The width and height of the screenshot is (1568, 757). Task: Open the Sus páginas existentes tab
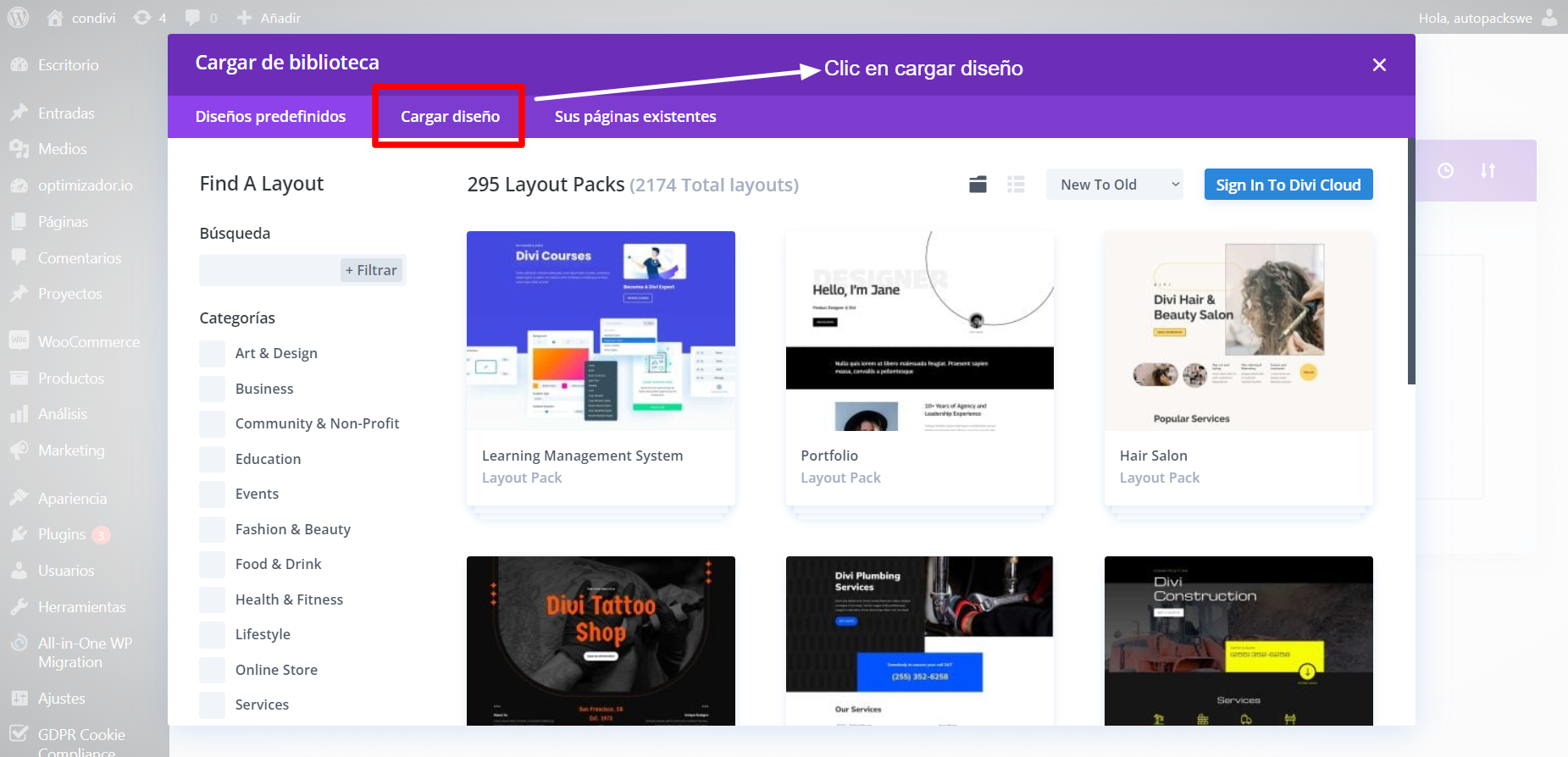[x=635, y=117]
